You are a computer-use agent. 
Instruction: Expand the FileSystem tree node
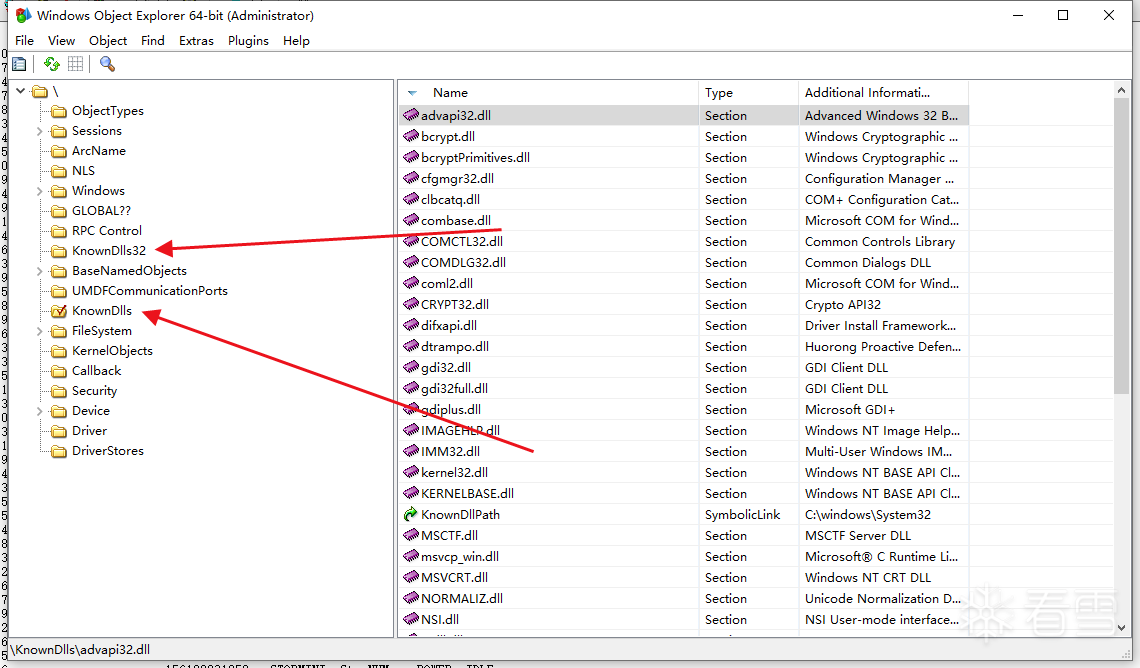click(40, 331)
